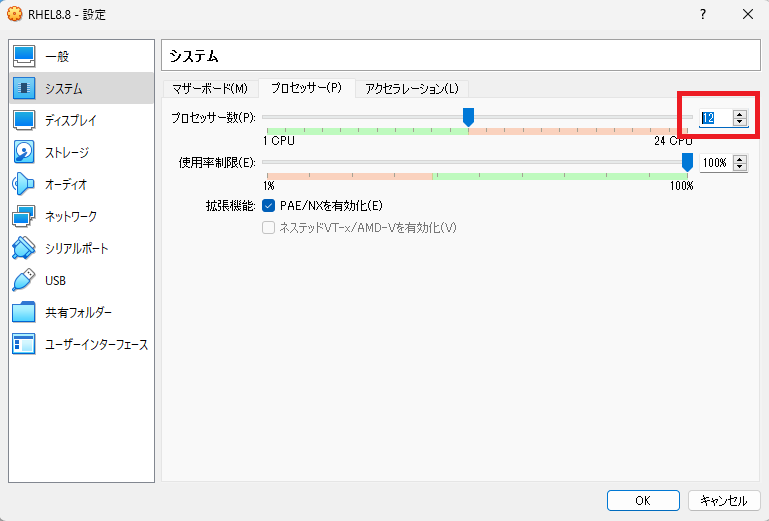
Task: Select the システム chip icon
Action: pyautogui.click(x=24, y=88)
